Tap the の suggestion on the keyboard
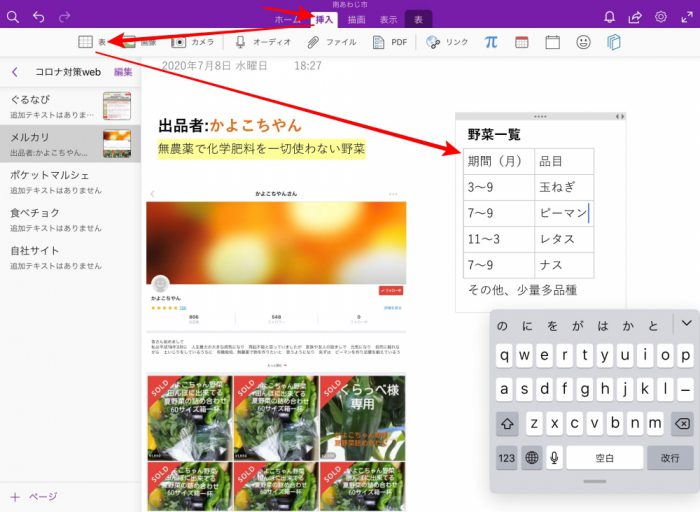The height and width of the screenshot is (512, 700). click(502, 326)
